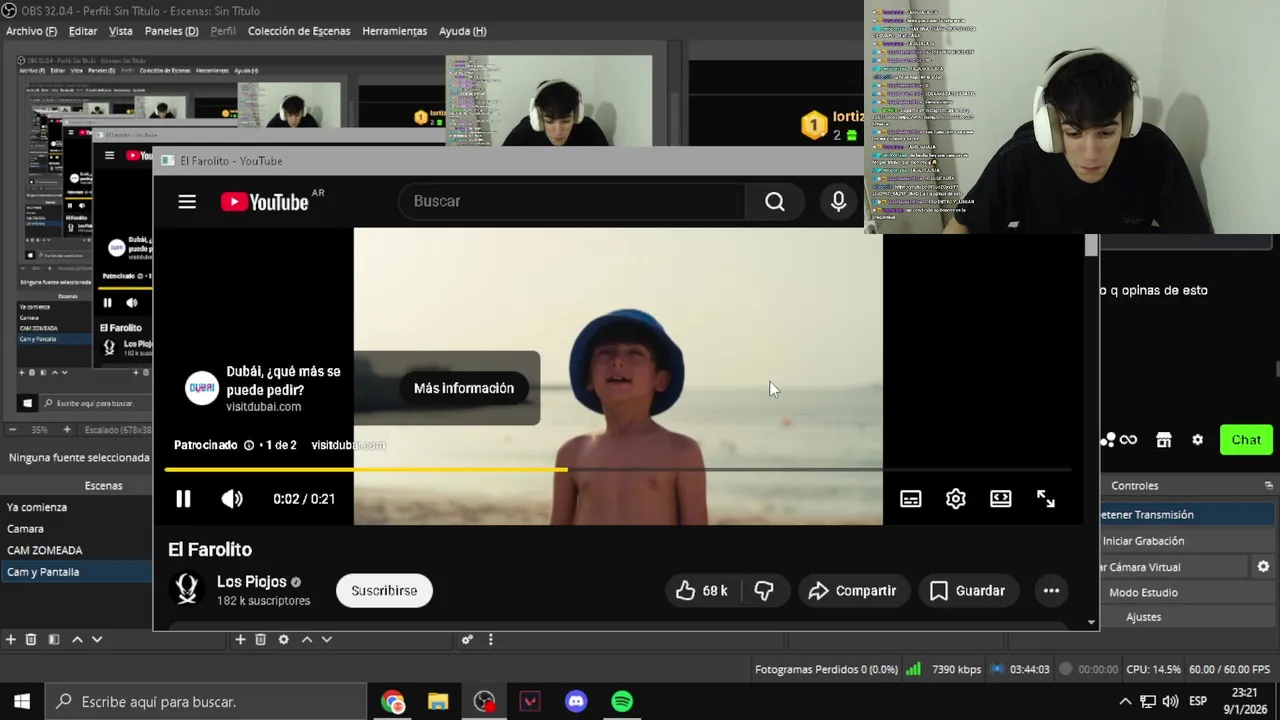The height and width of the screenshot is (720, 1280).
Task: Add a new source with plus icon
Action: [240, 639]
